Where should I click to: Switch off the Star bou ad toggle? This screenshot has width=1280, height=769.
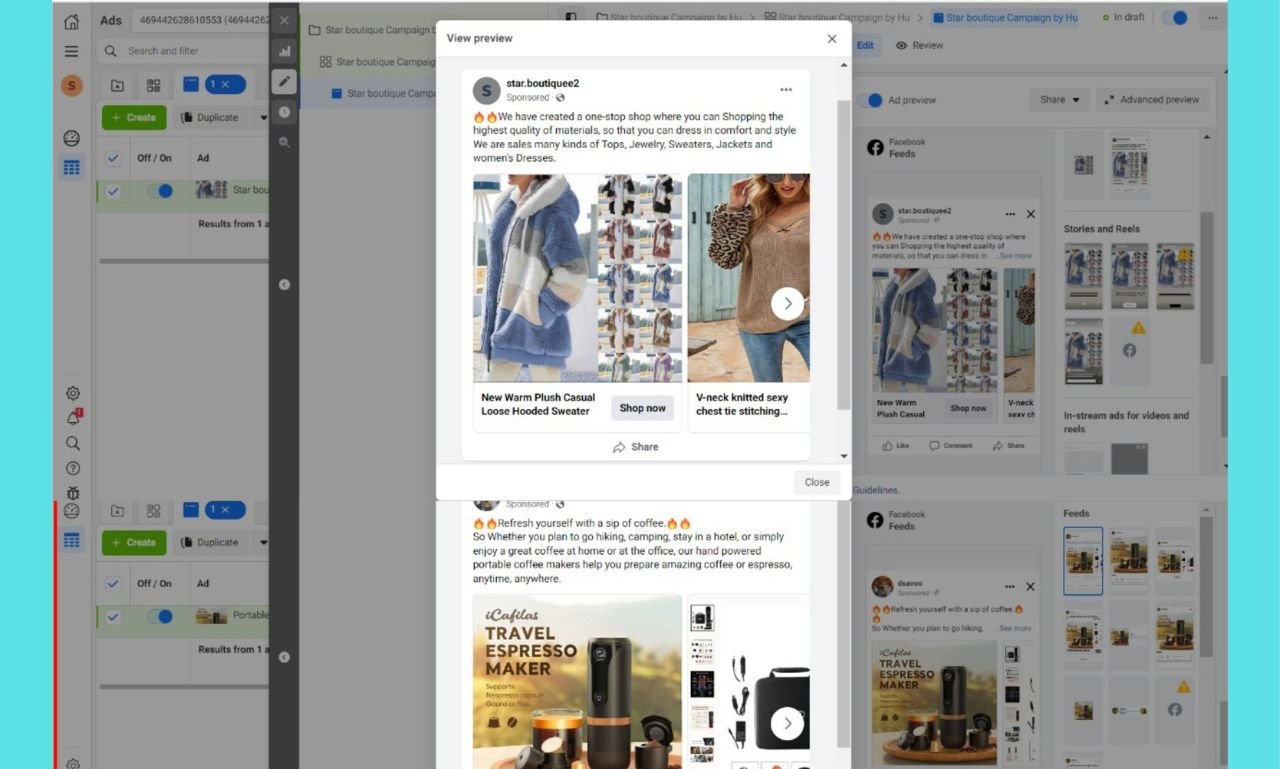160,191
